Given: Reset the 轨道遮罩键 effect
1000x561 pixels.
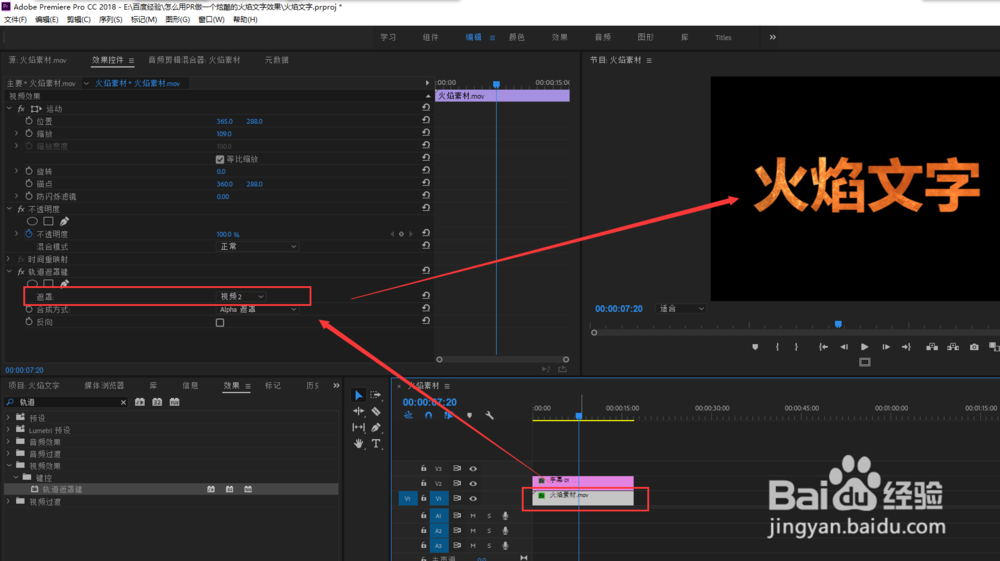Looking at the screenshot, I should (425, 271).
